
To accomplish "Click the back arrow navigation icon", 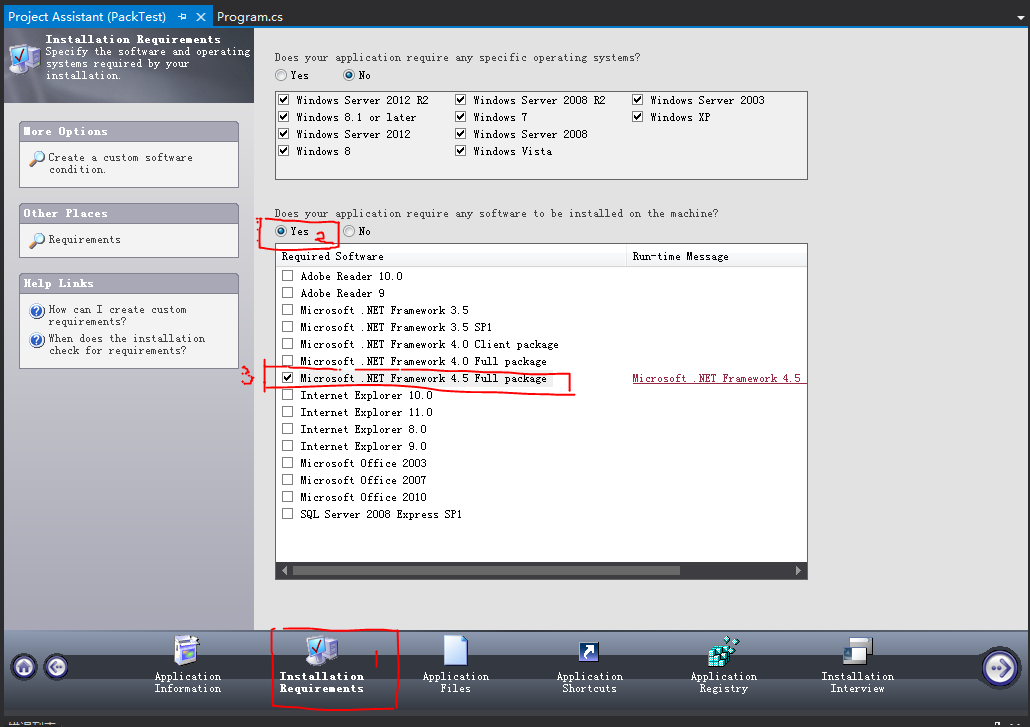I will pyautogui.click(x=56, y=666).
